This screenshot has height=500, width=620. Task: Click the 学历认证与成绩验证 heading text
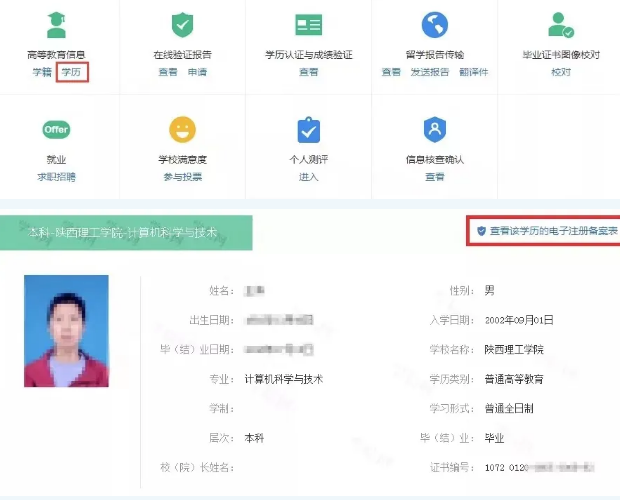(x=308, y=55)
